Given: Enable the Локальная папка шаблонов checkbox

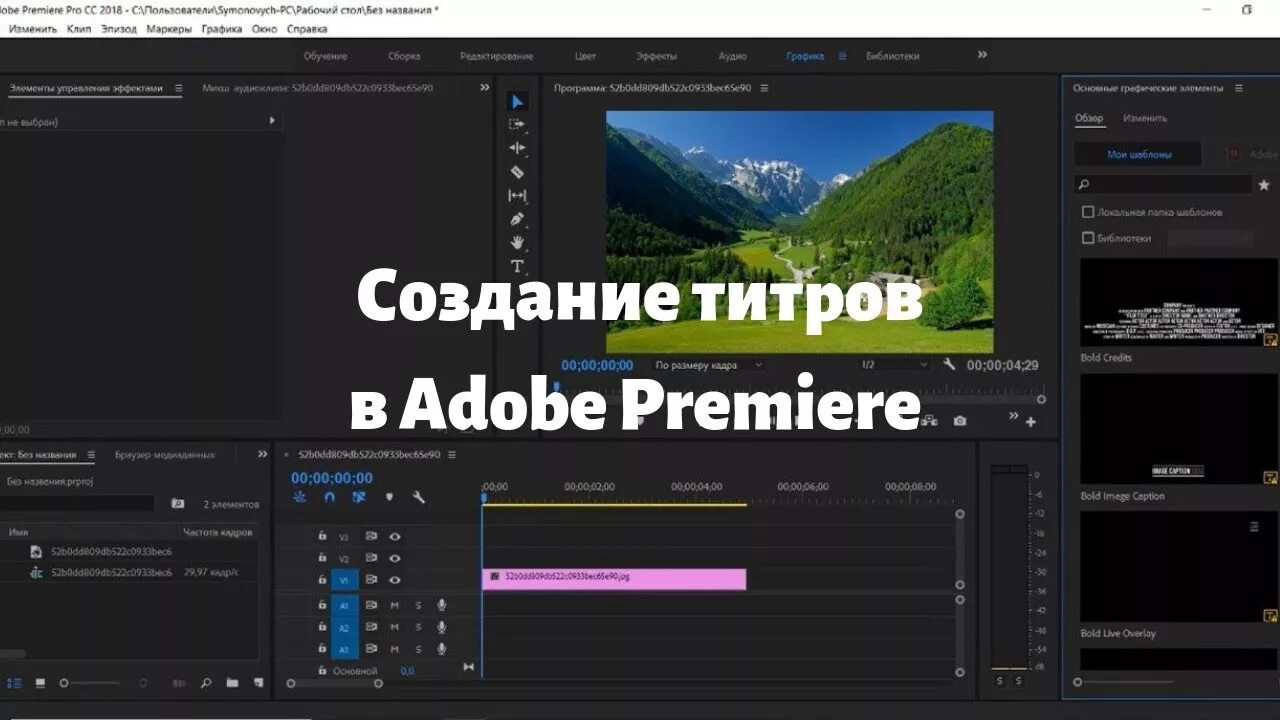Looking at the screenshot, I should (x=1088, y=212).
